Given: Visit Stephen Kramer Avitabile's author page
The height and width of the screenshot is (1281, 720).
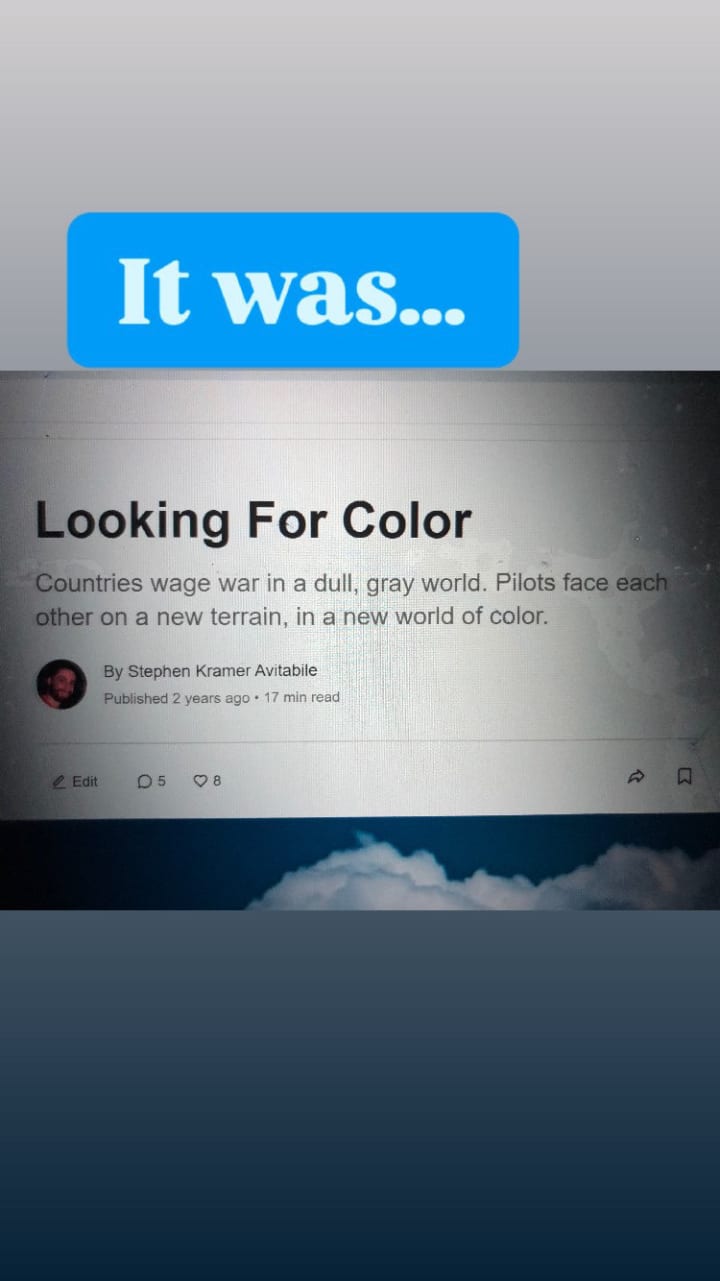Looking at the screenshot, I should 222,671.
